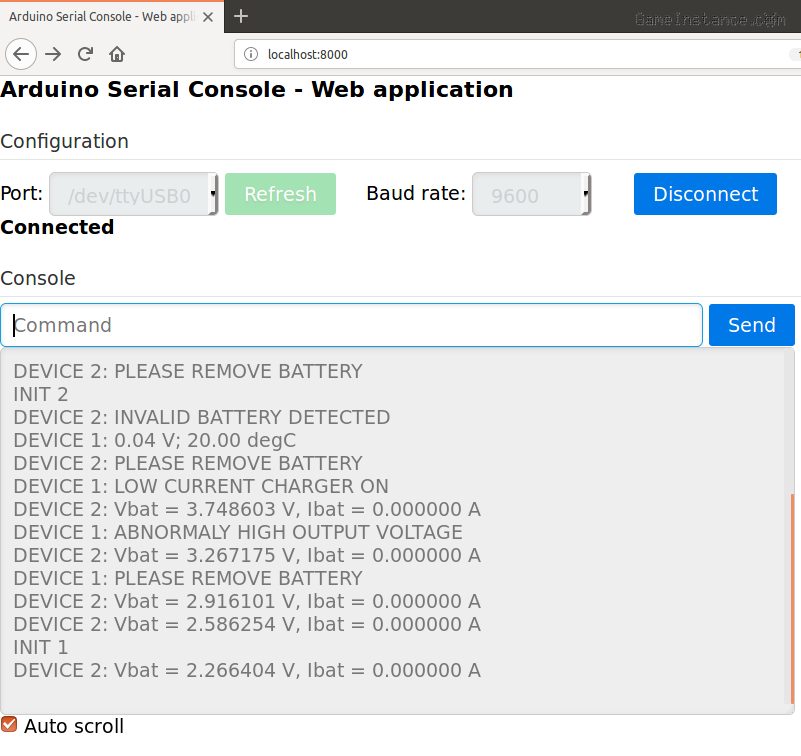
Task: Click the 'INIT 1' console line
Action: [x=41, y=647]
